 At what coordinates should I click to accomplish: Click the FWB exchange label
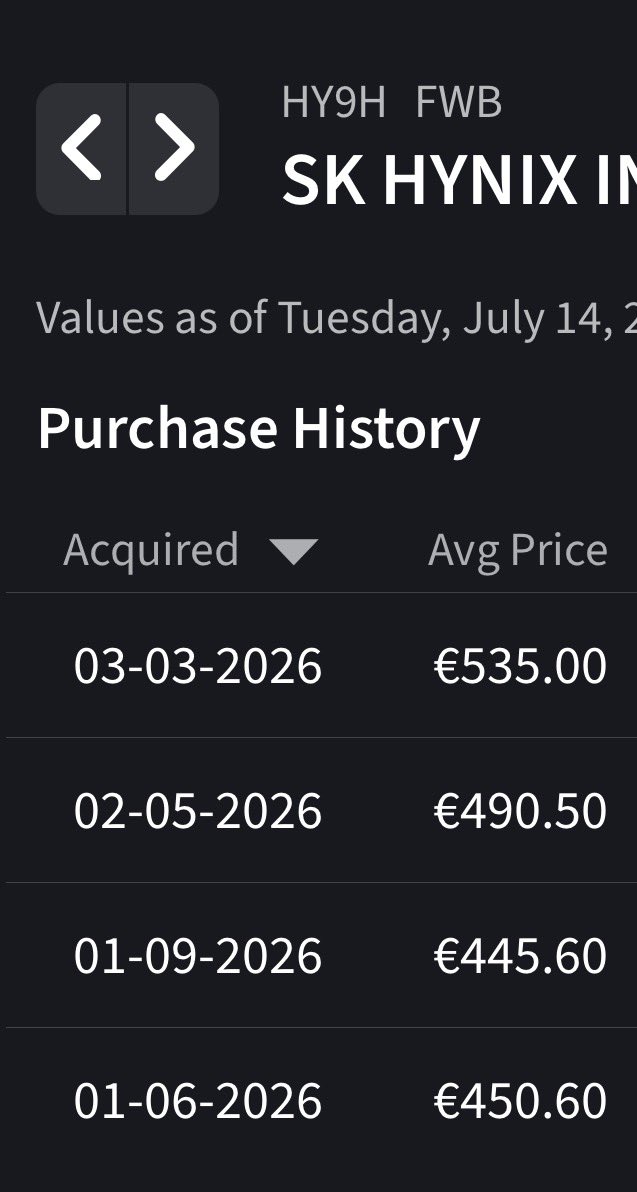click(458, 103)
